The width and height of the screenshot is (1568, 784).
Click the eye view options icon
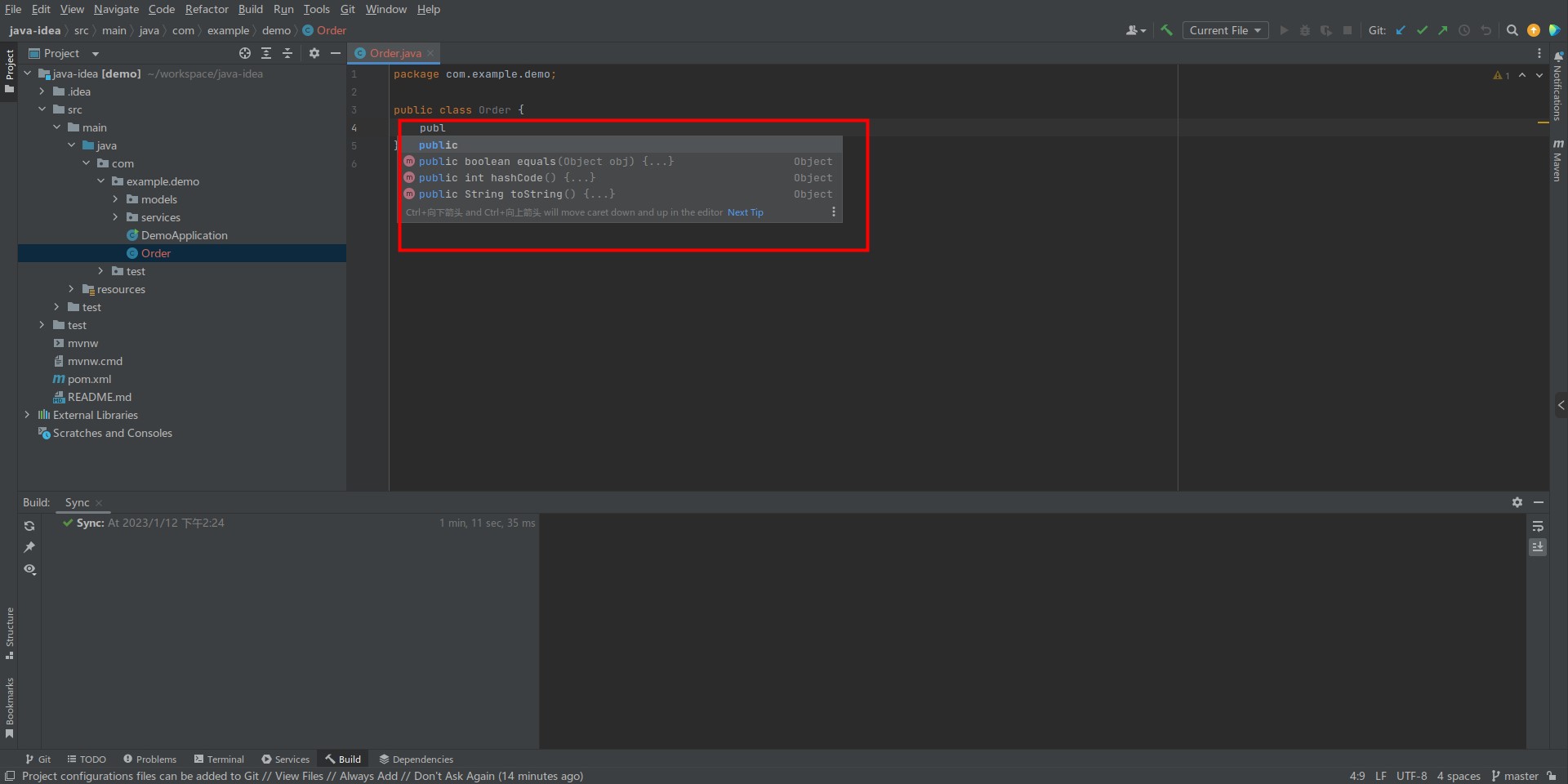[29, 568]
